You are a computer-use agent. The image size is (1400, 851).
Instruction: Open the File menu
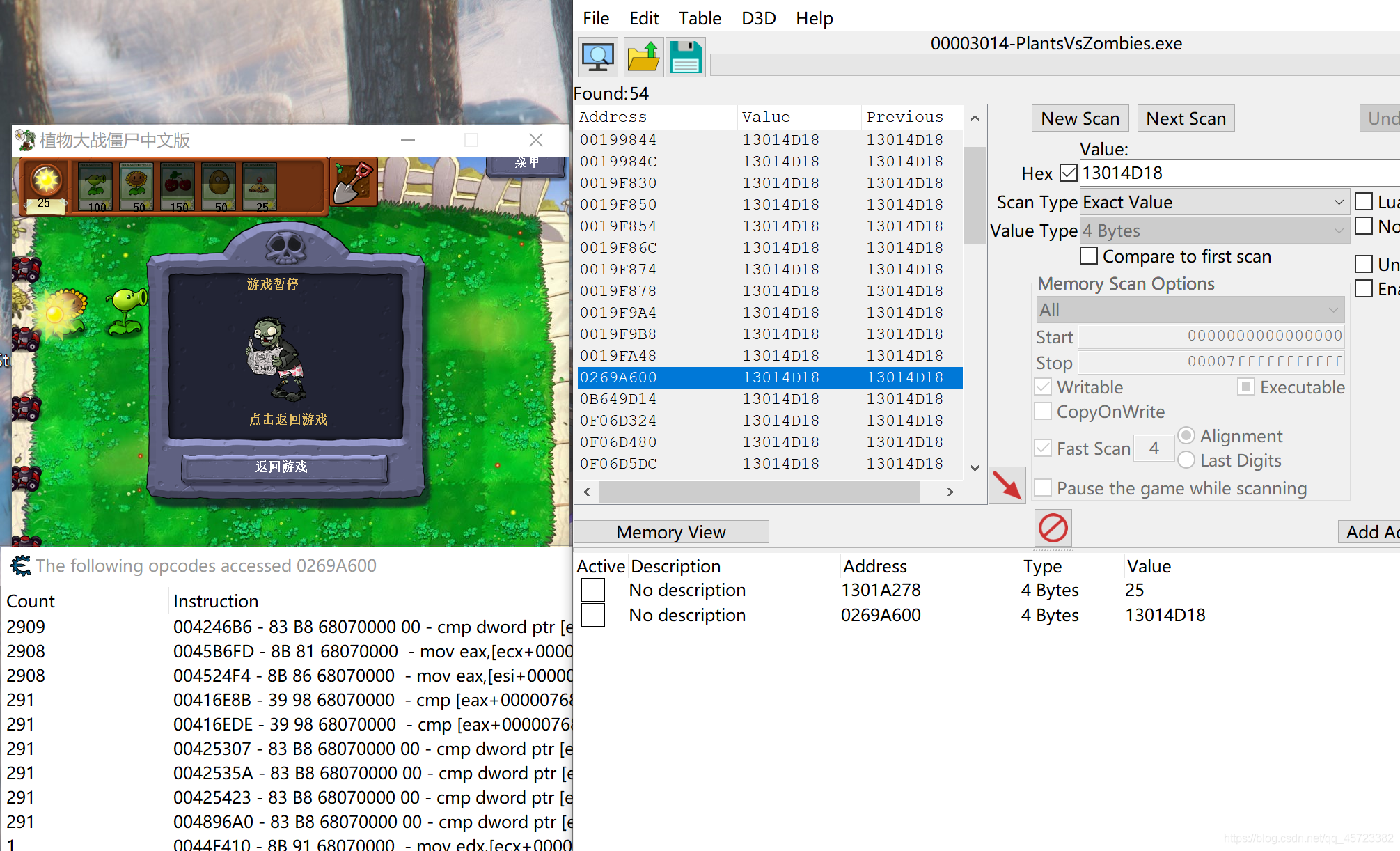596,18
